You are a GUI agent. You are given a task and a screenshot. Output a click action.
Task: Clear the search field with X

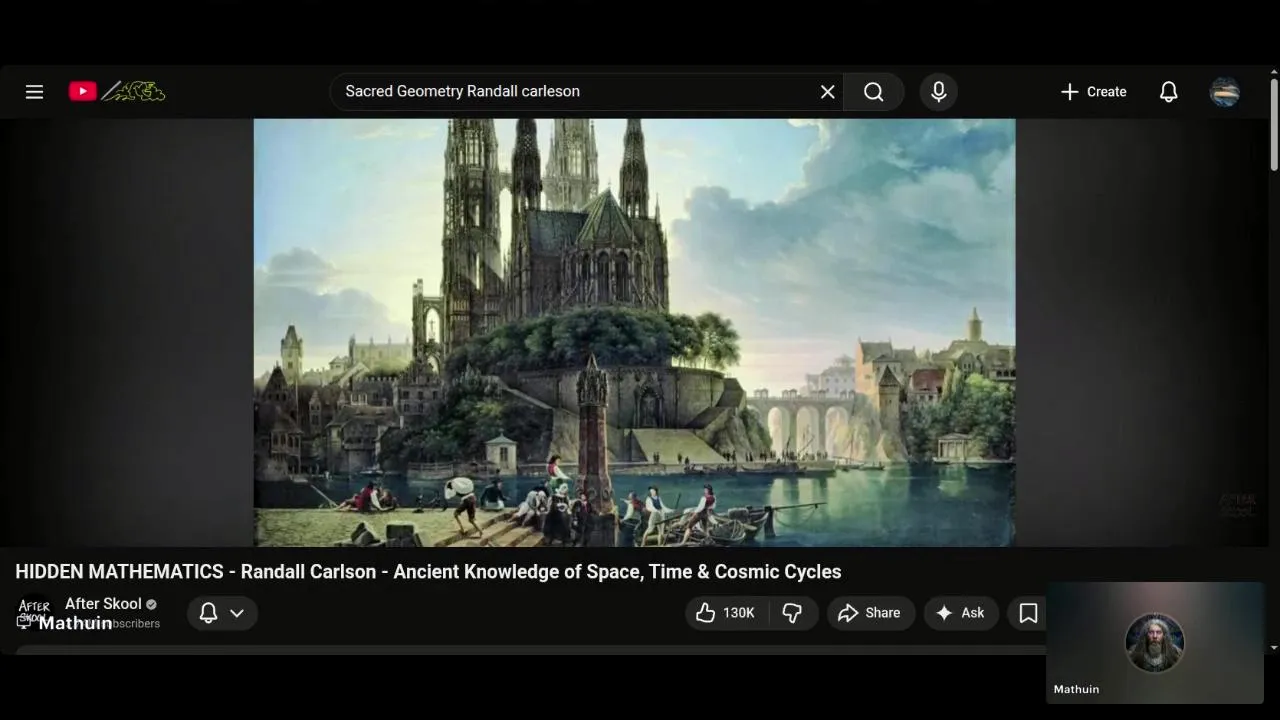click(x=828, y=92)
